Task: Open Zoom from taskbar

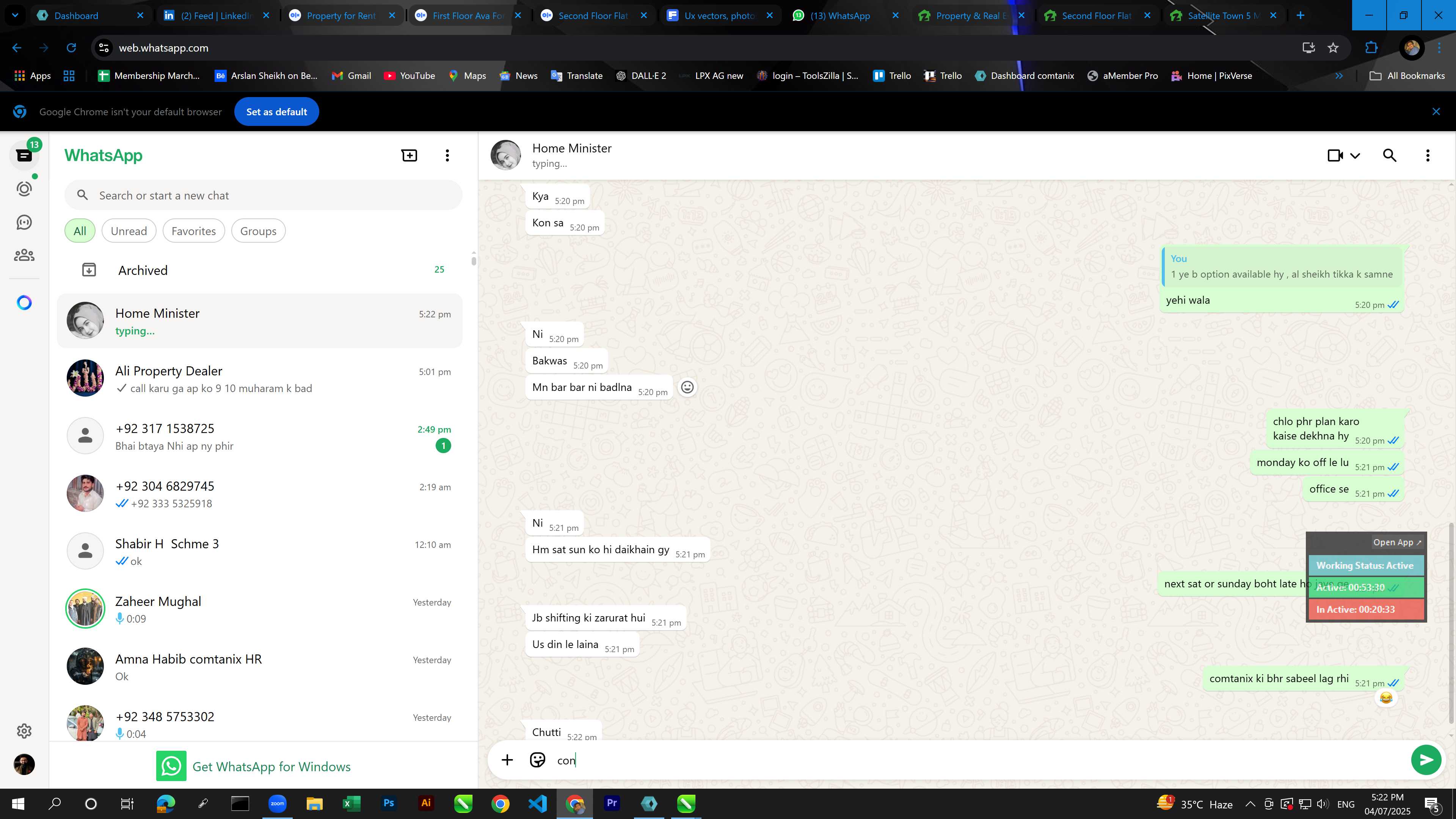Action: pos(277,803)
